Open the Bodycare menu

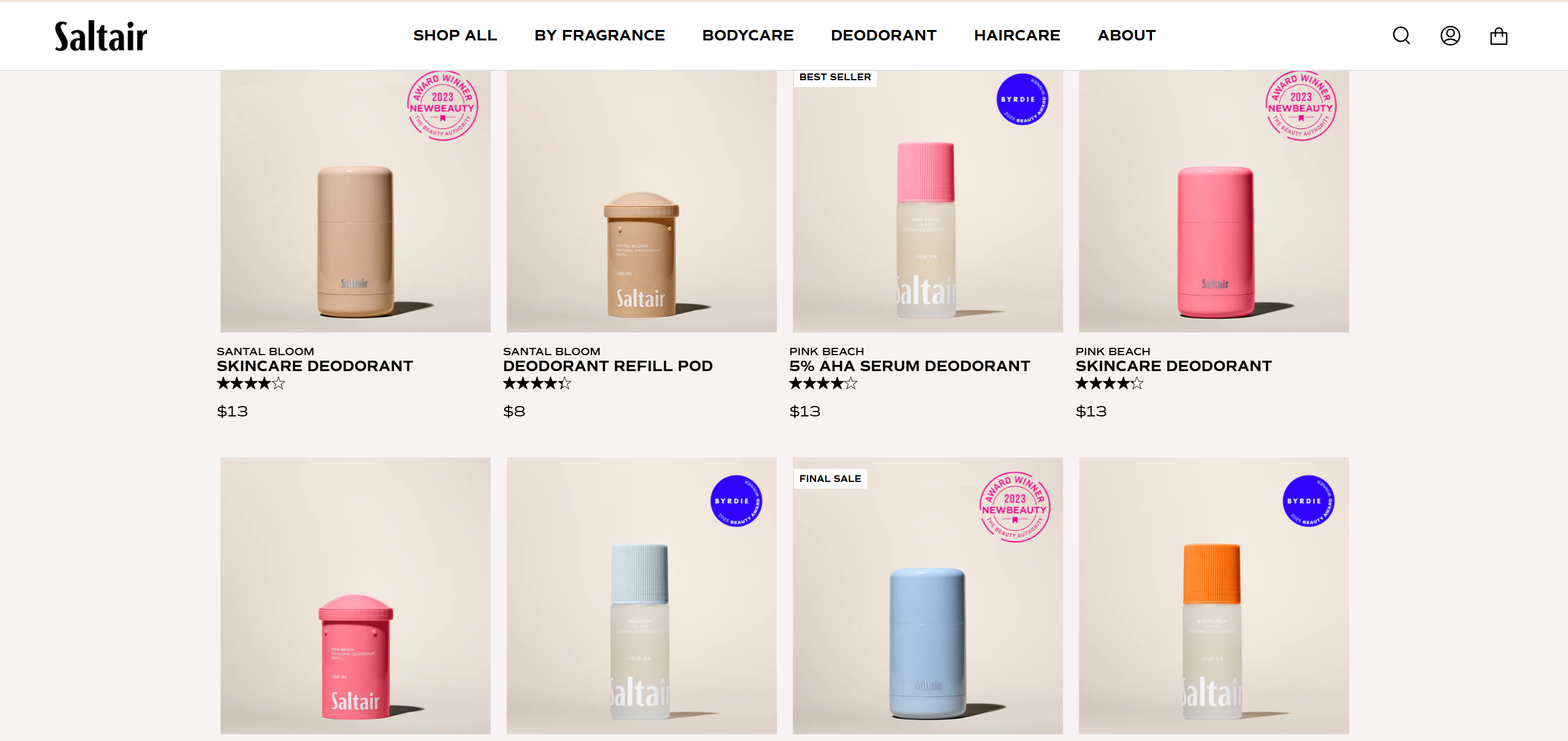coord(748,36)
